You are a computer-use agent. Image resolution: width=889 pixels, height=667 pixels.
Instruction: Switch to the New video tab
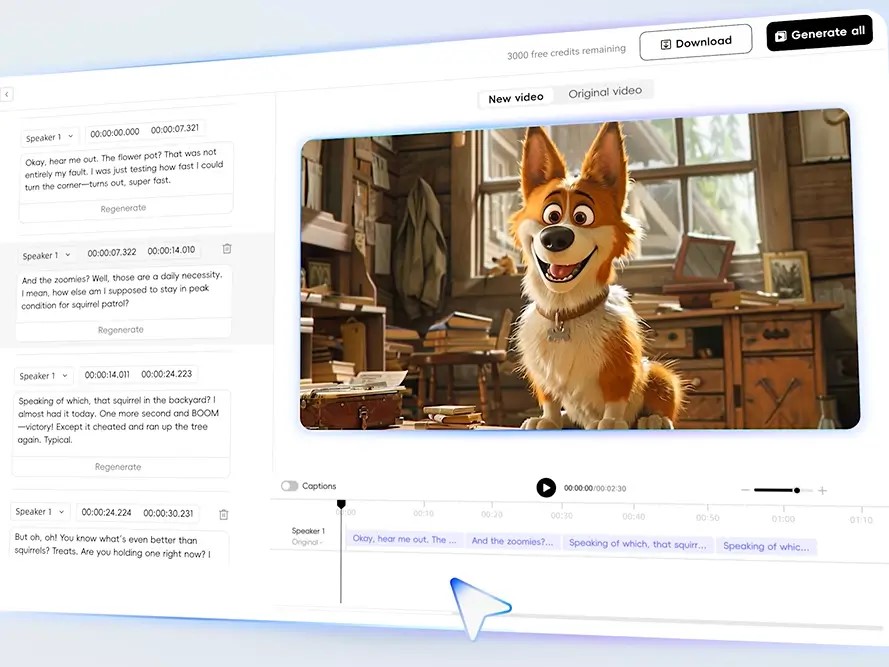point(516,98)
